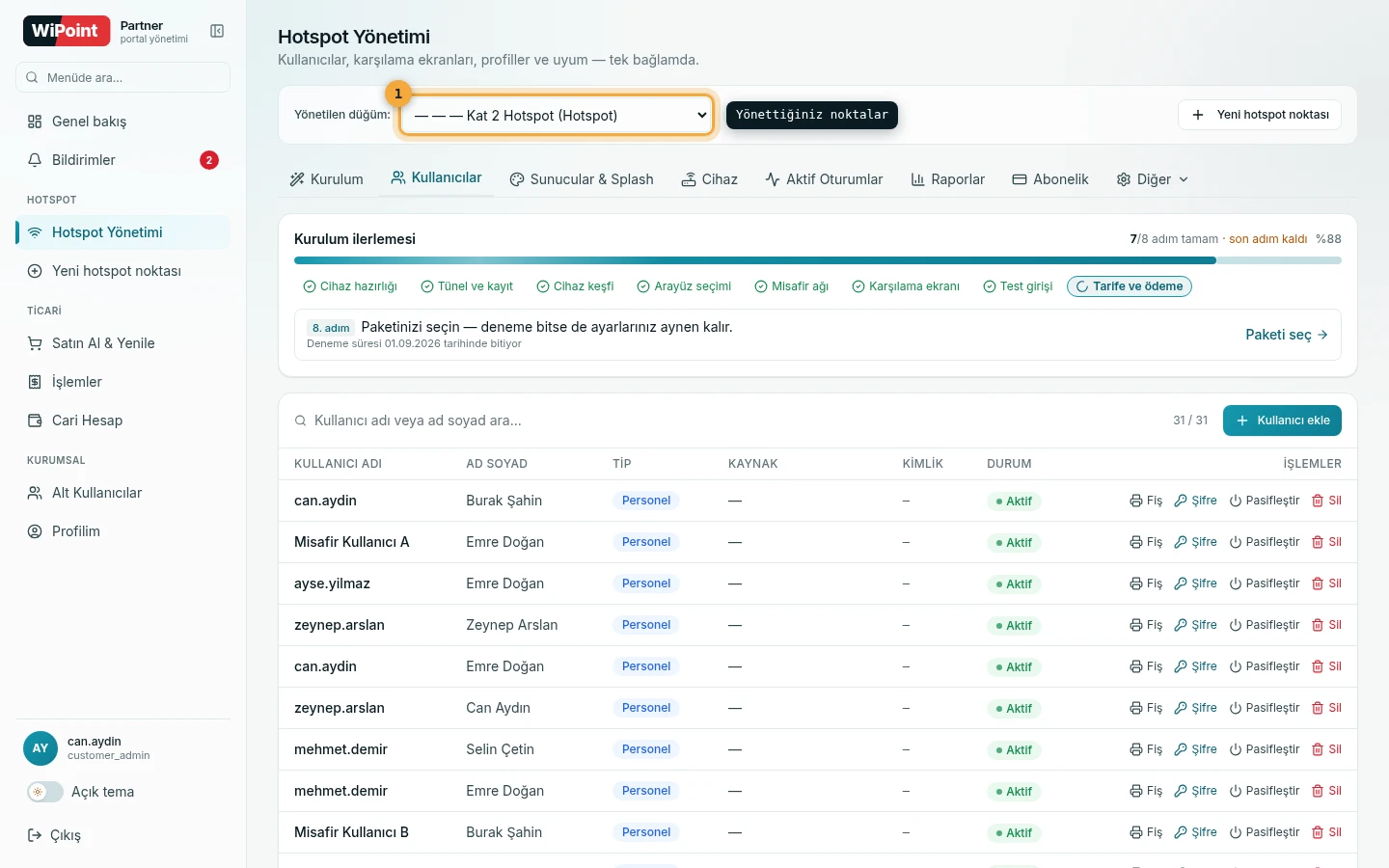Click the Çıkış logout icon
1389x868 pixels.
35,835
